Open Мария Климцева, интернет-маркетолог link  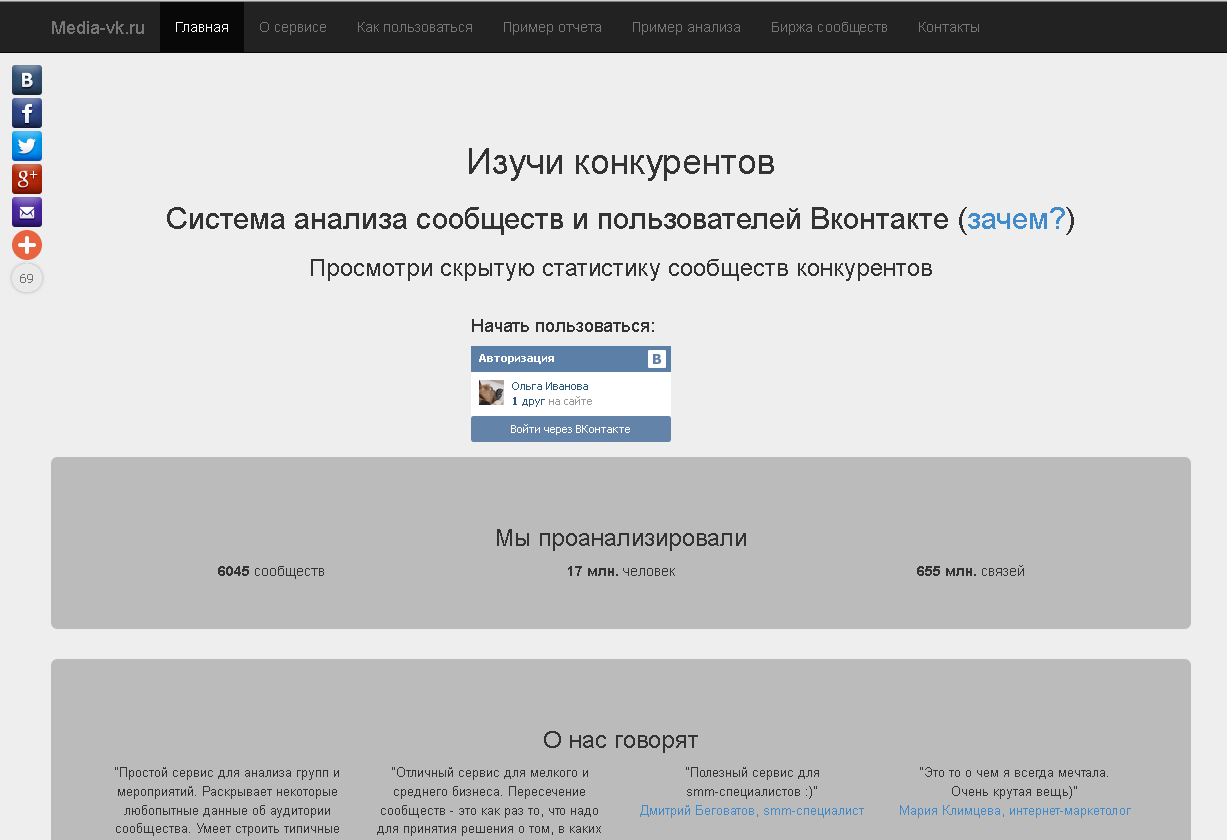click(x=1015, y=811)
